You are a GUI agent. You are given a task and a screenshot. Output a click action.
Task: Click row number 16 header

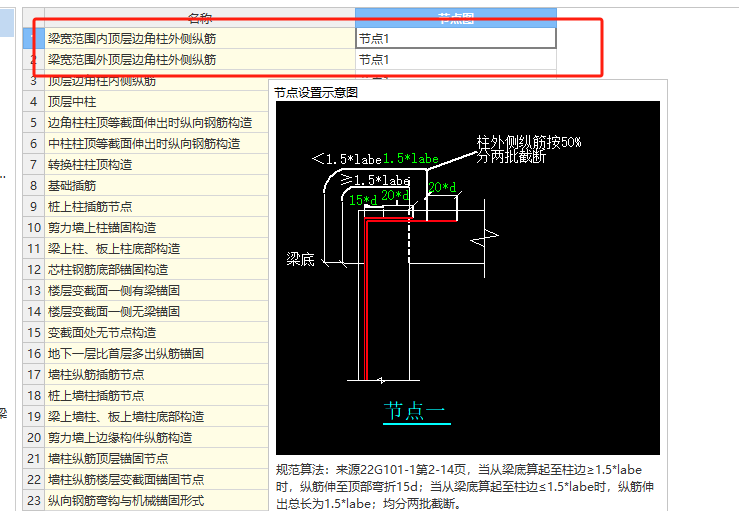[x=34, y=354]
